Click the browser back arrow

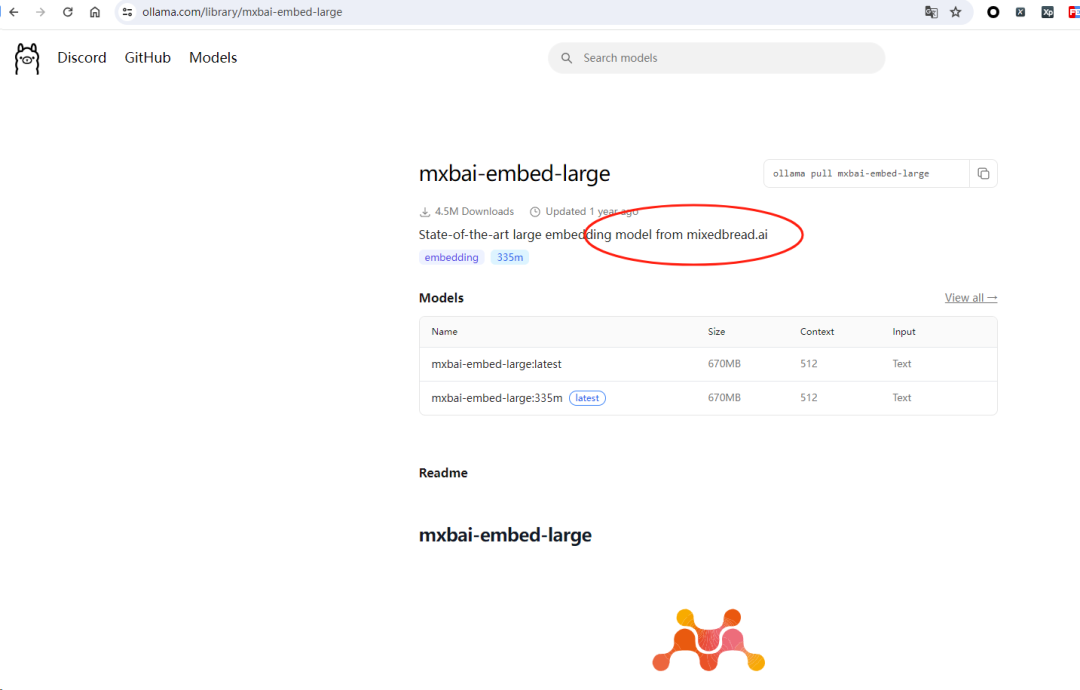[14, 12]
